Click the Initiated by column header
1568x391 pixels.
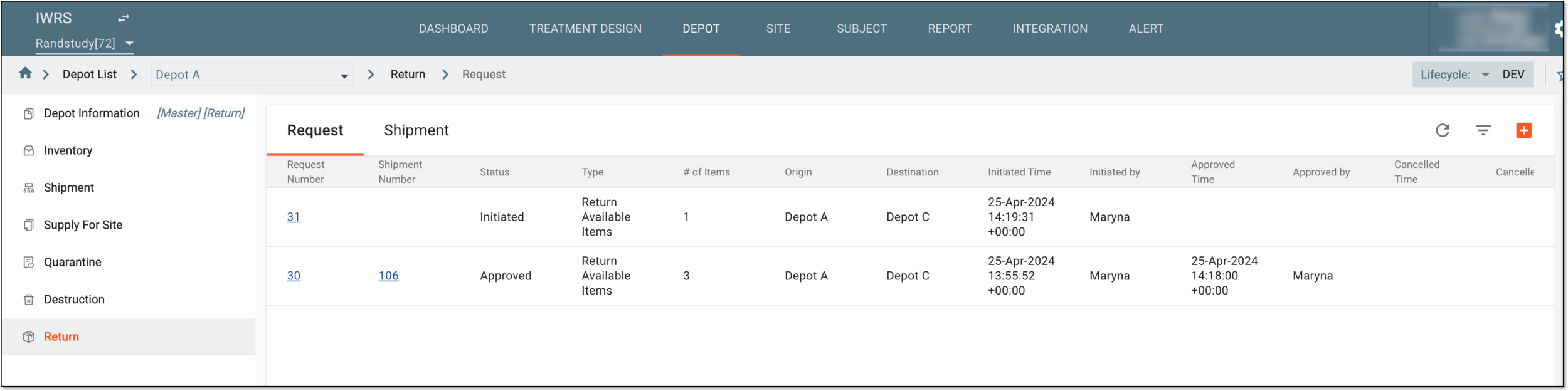[x=1115, y=172]
